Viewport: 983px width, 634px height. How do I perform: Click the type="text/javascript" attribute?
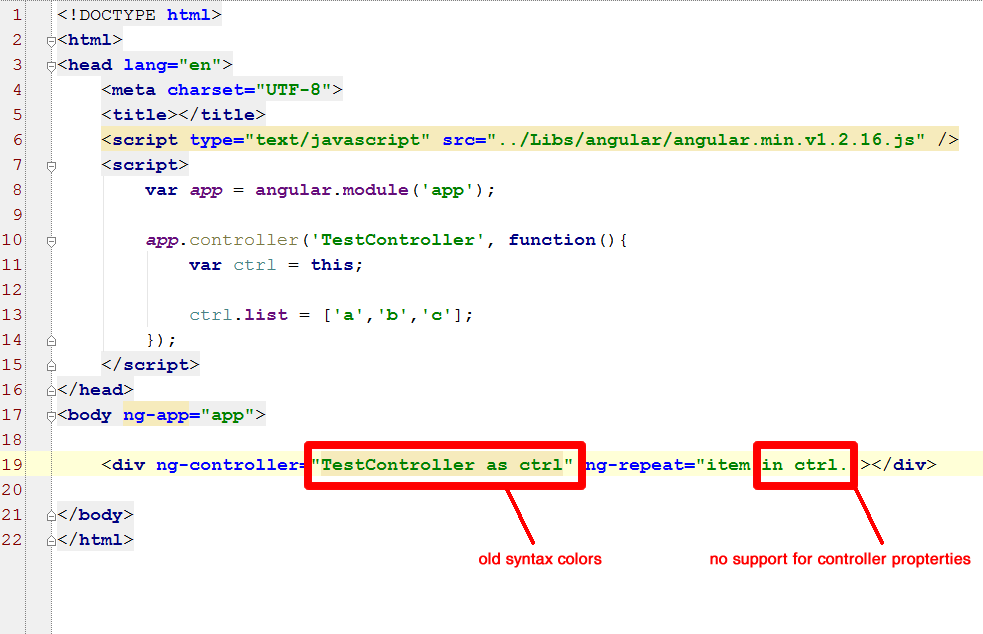point(310,139)
